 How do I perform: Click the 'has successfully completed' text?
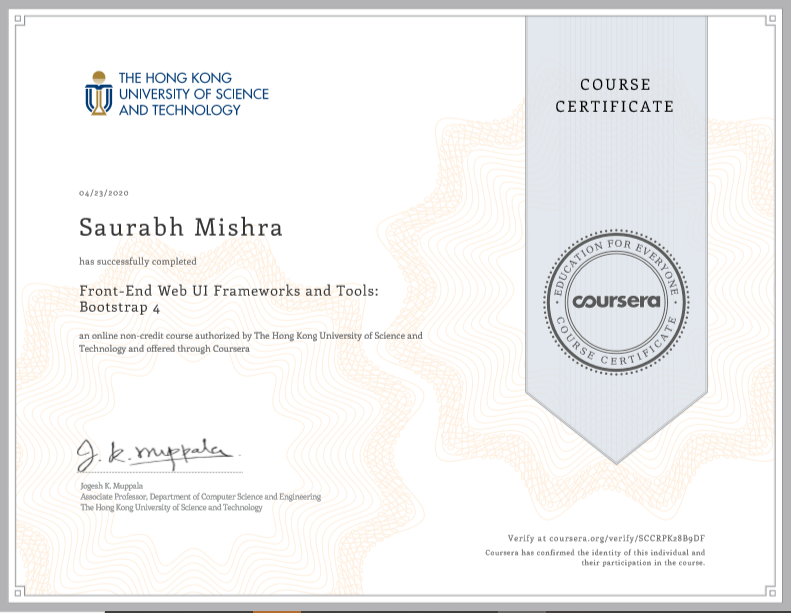coord(138,261)
